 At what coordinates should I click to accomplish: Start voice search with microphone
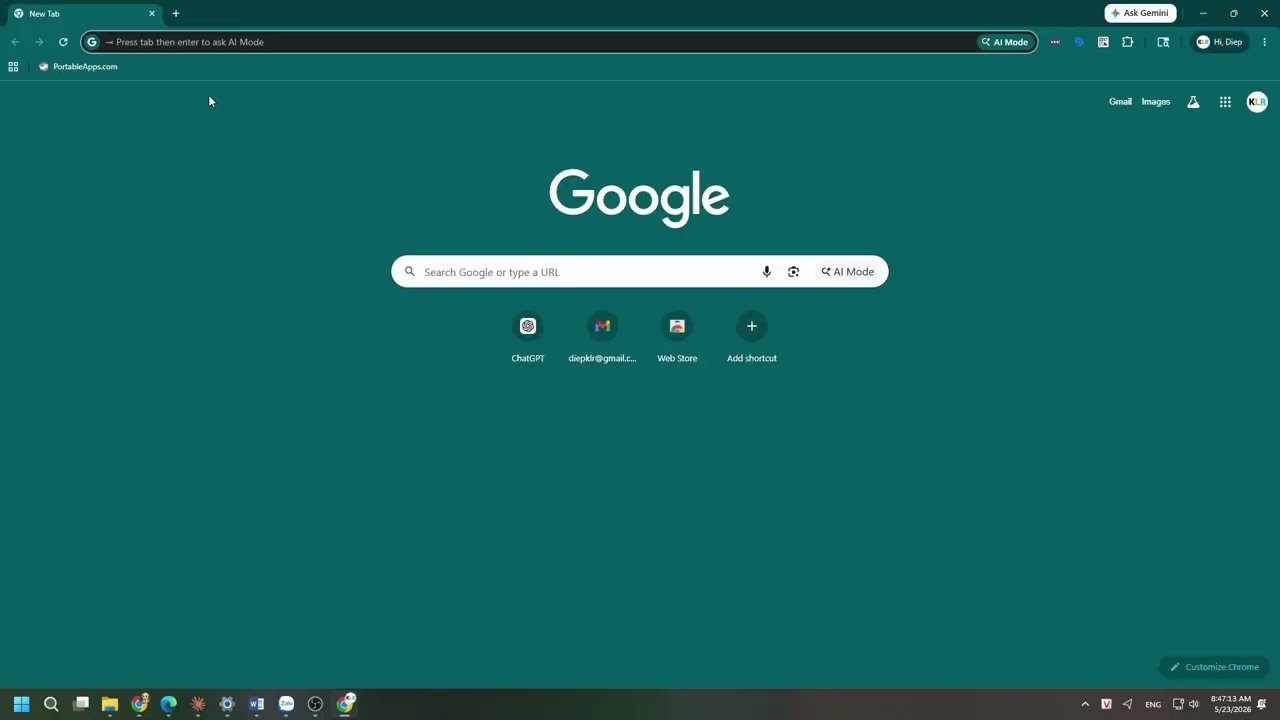click(x=767, y=272)
